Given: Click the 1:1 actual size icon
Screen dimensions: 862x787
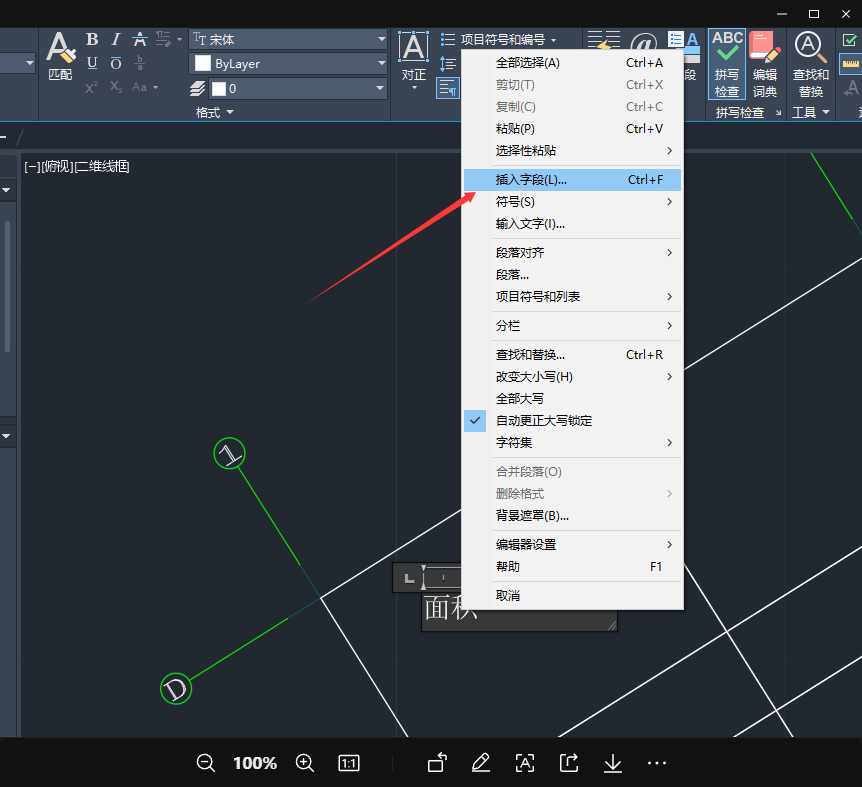Looking at the screenshot, I should (349, 763).
